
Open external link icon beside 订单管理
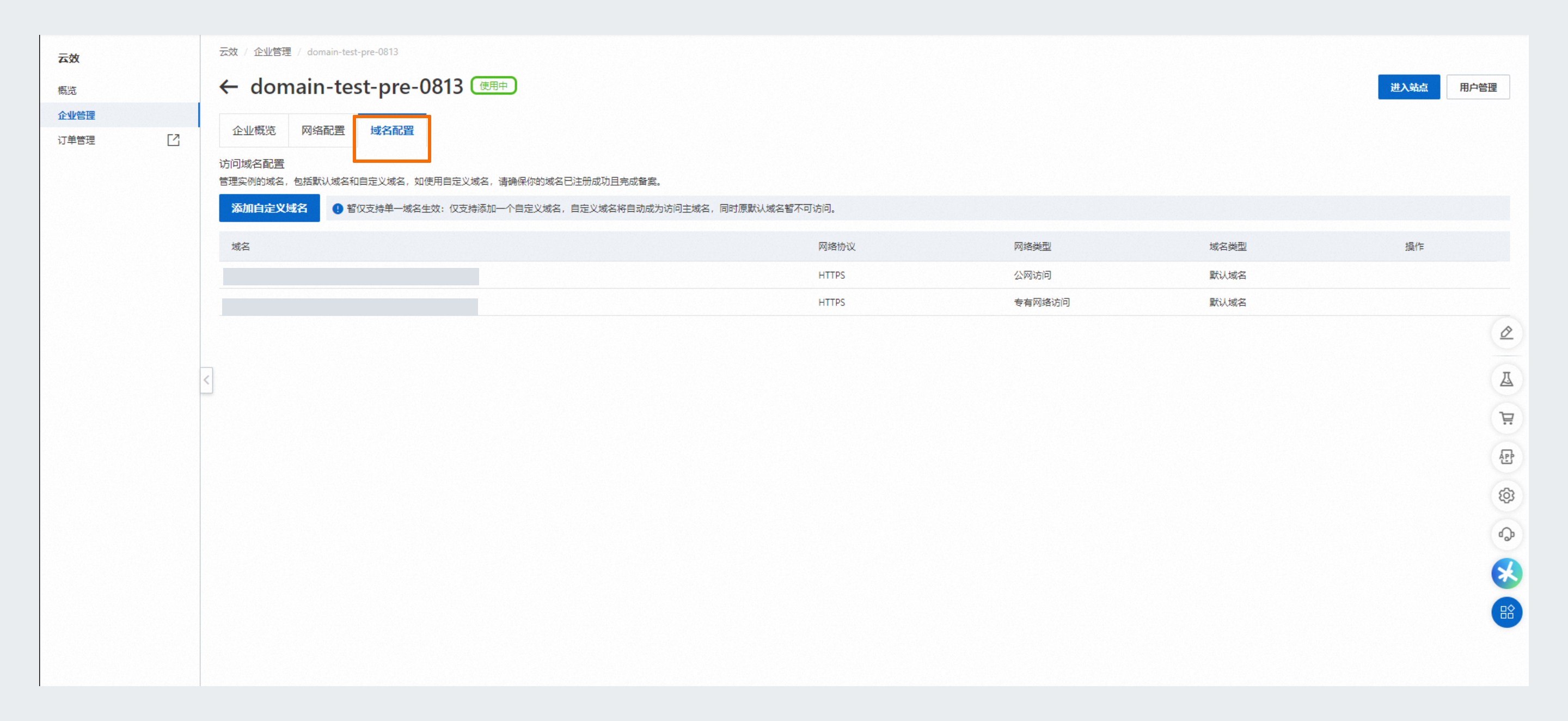(174, 140)
